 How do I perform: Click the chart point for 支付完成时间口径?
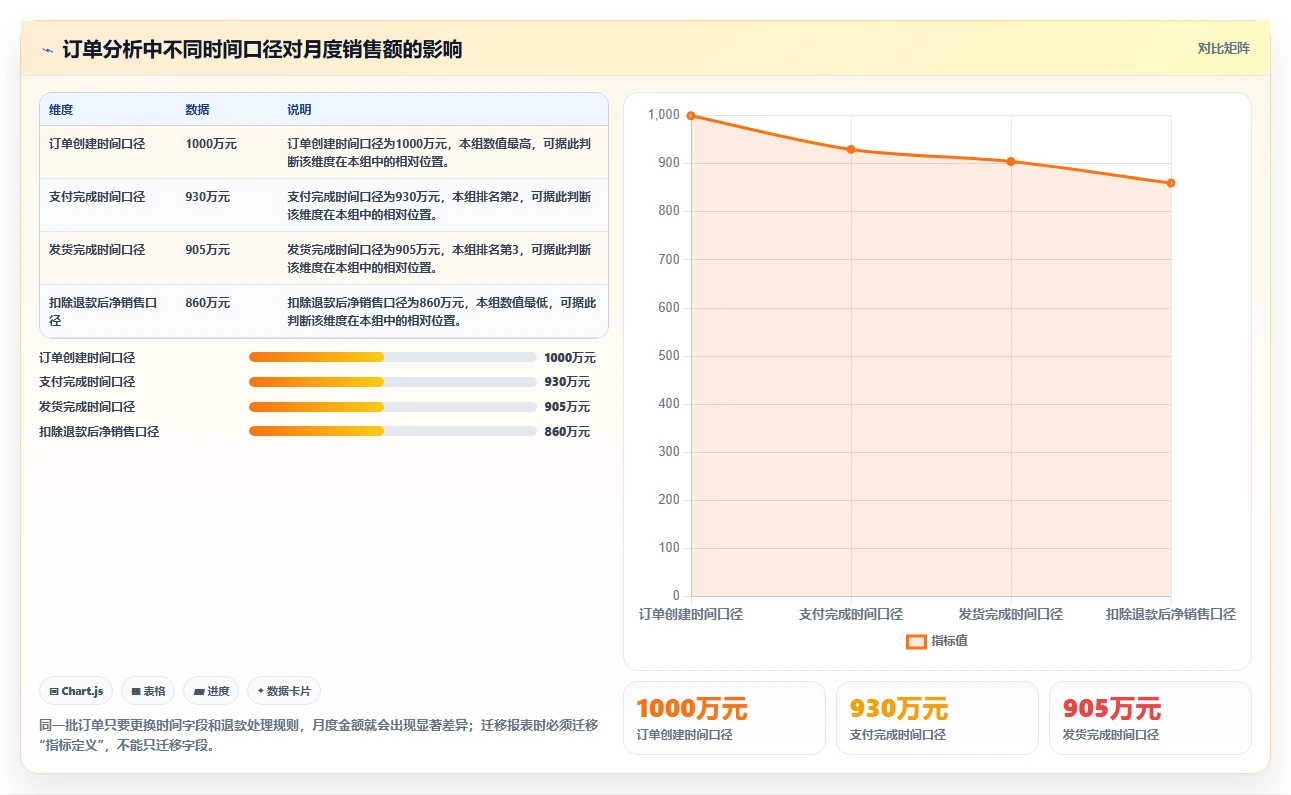click(851, 150)
